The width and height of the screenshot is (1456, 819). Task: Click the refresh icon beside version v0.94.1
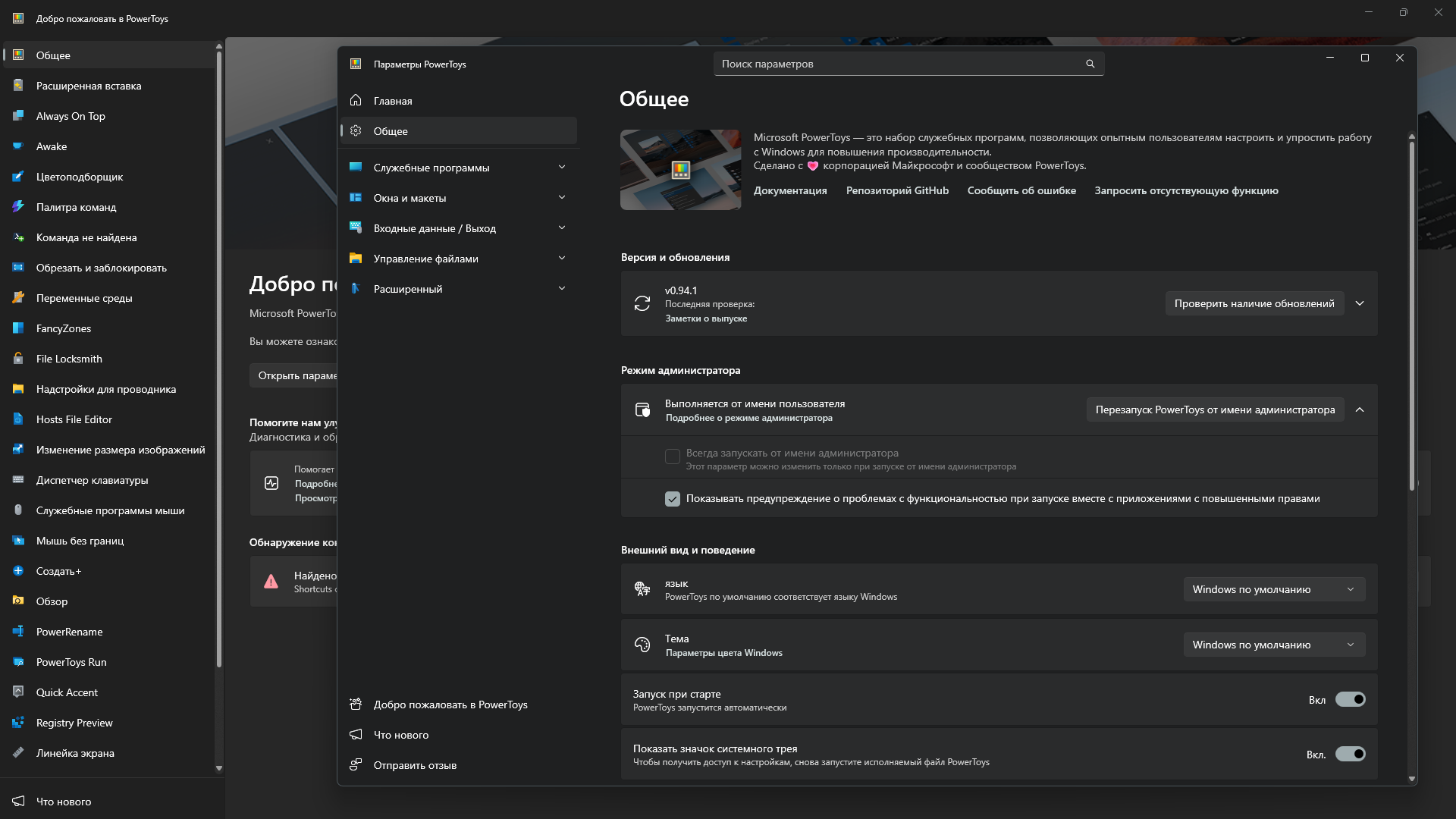point(642,303)
